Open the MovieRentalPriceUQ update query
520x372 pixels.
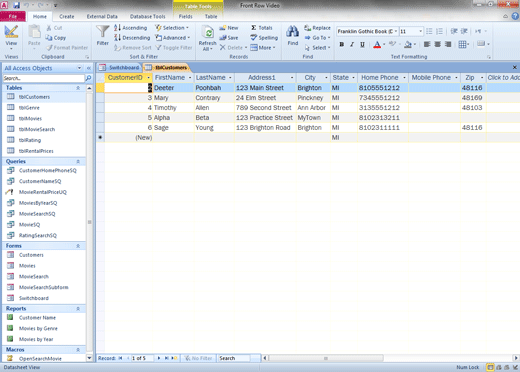click(x=42, y=192)
